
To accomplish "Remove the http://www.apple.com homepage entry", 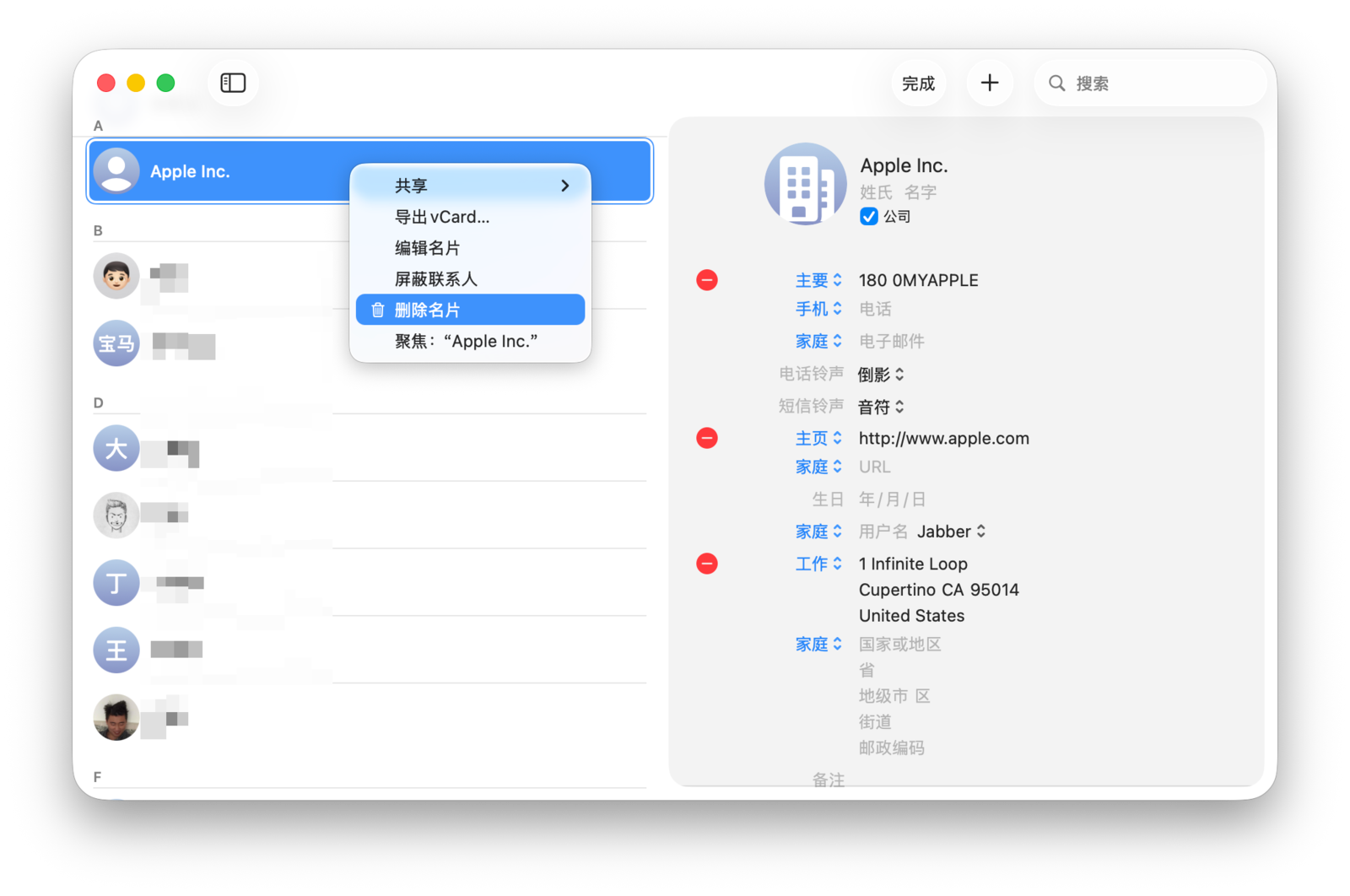I will [x=707, y=438].
